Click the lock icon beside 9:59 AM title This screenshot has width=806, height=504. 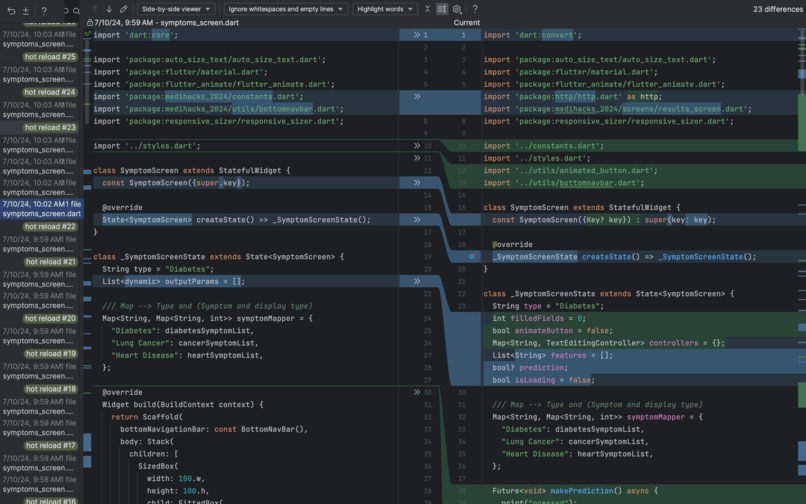point(89,23)
